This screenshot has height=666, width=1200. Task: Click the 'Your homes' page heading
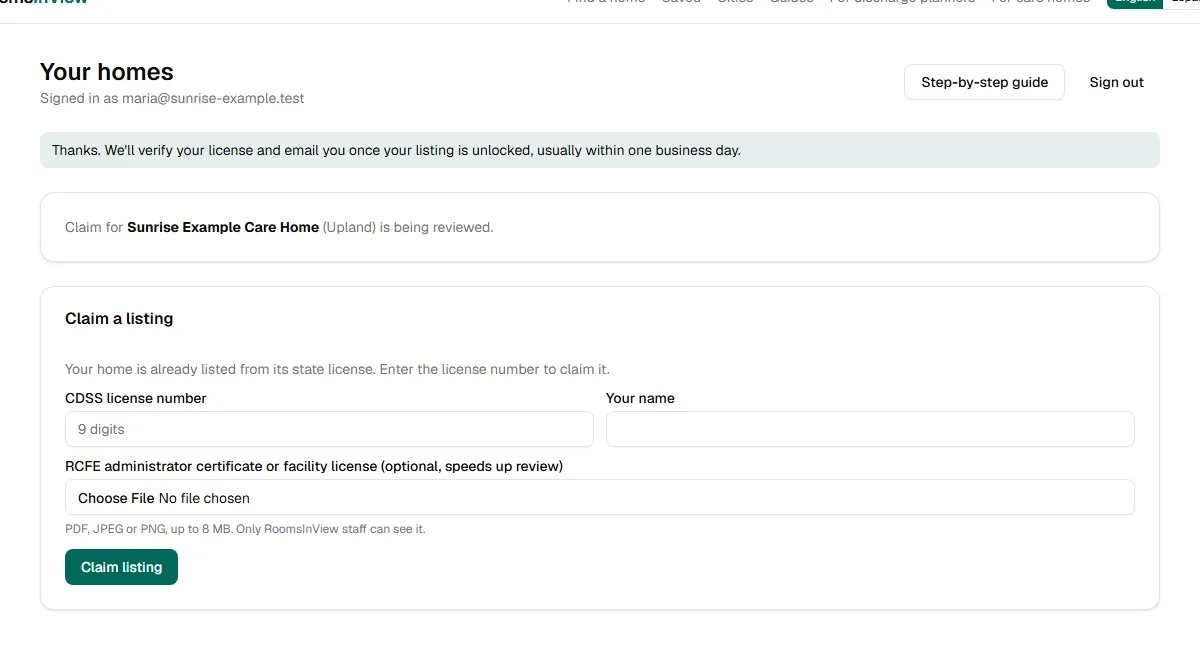click(x=107, y=72)
